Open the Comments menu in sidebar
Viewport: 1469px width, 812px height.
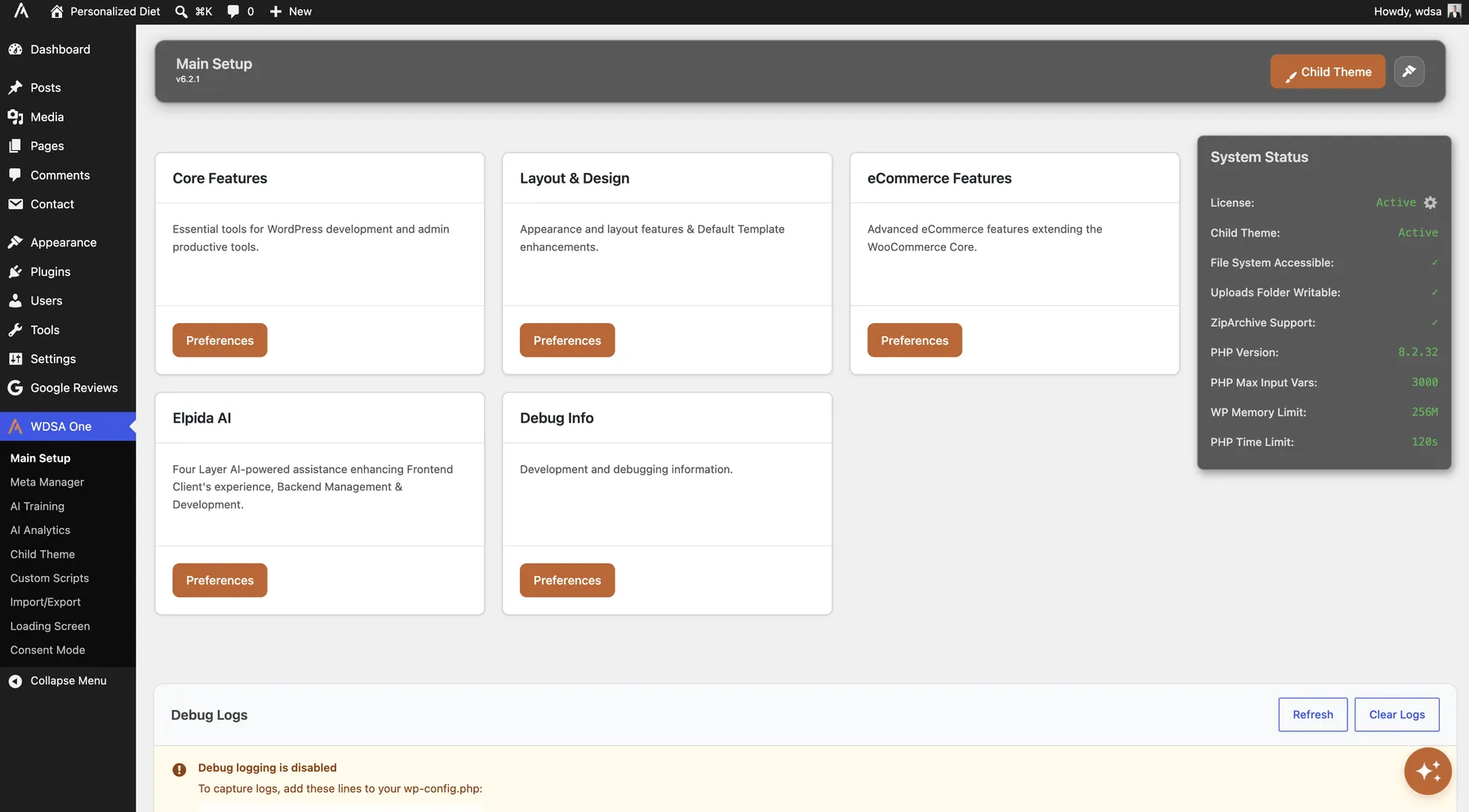(x=68, y=175)
